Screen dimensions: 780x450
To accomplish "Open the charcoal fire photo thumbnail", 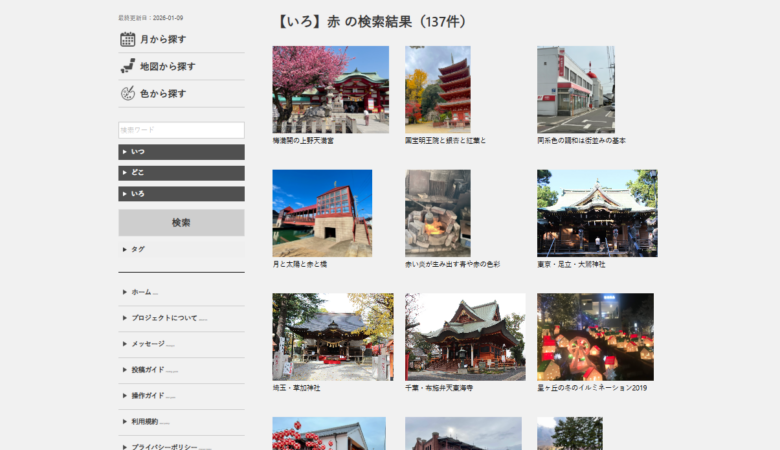I will pyautogui.click(x=437, y=213).
